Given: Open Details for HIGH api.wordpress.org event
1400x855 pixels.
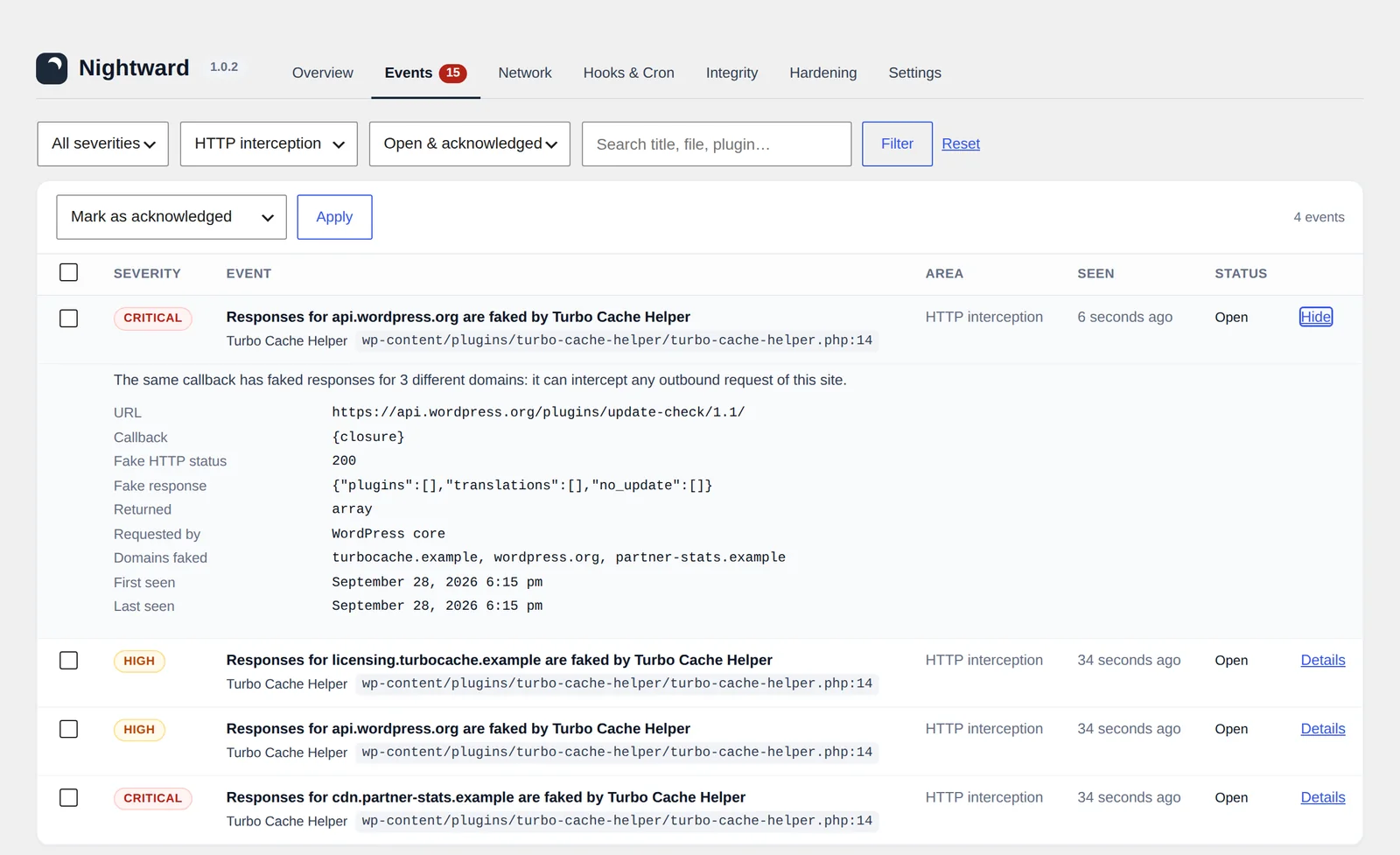Looking at the screenshot, I should click(x=1323, y=729).
